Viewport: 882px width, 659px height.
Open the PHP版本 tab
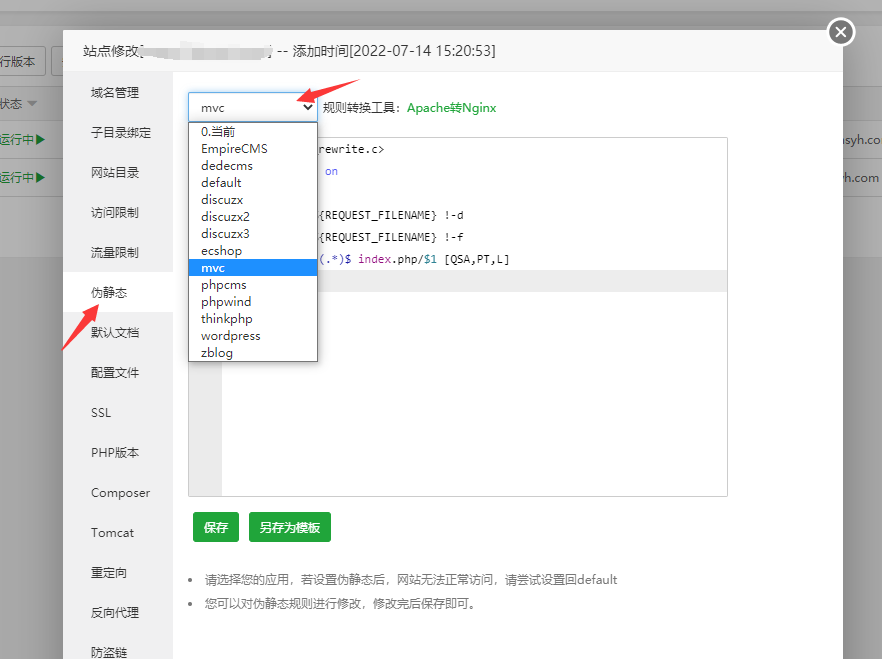pyautogui.click(x=115, y=453)
